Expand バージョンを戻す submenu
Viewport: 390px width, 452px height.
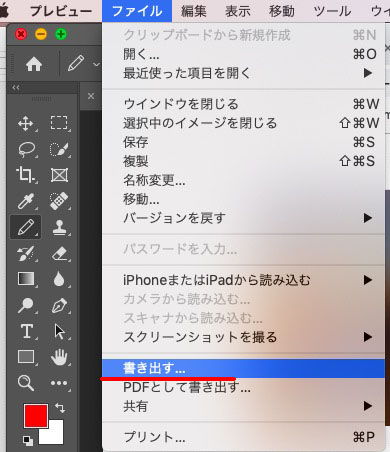pos(243,218)
